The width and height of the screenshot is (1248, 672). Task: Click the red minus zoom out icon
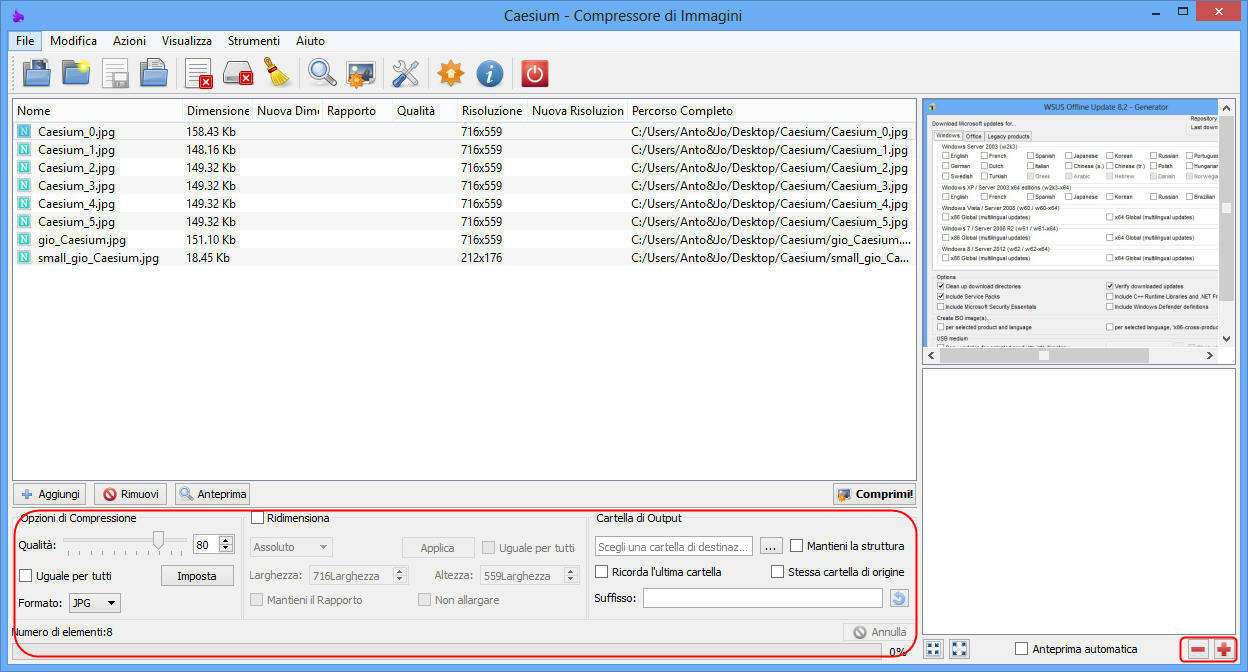[x=1197, y=649]
